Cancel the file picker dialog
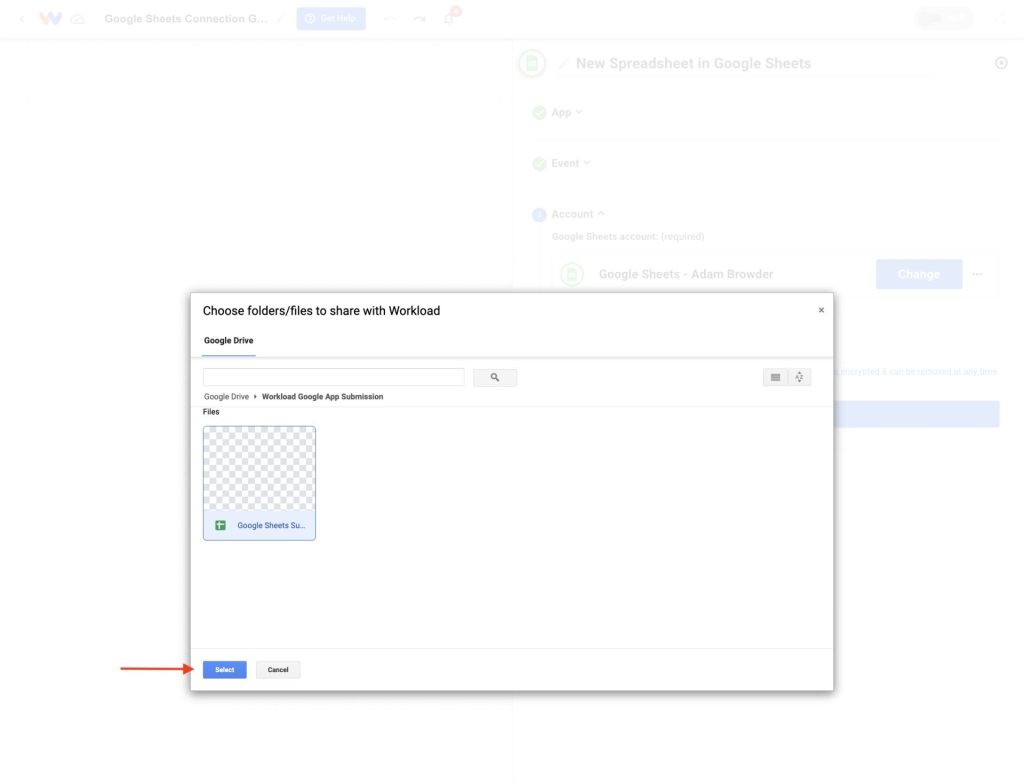 point(278,670)
